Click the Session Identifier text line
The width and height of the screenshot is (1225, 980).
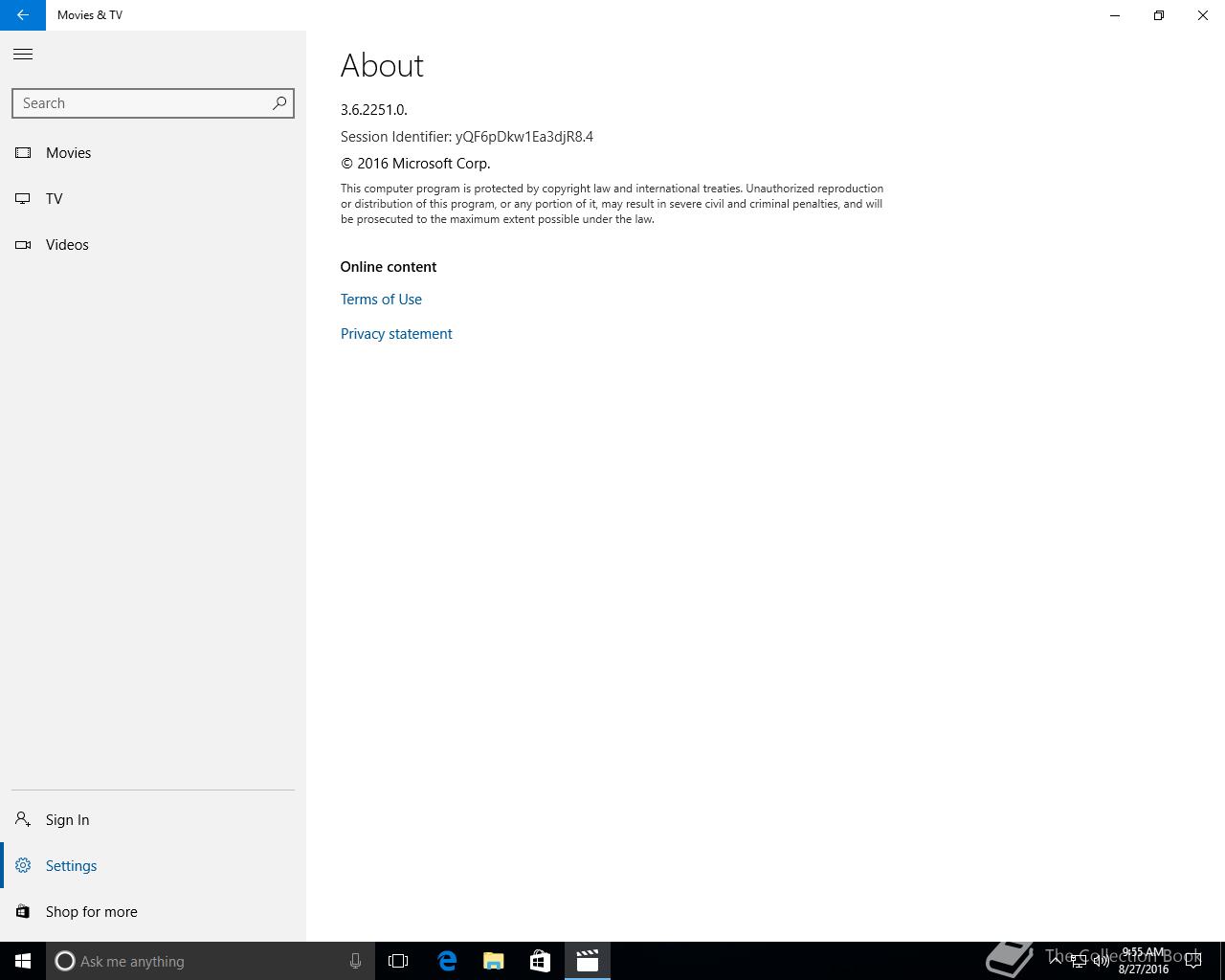point(467,137)
